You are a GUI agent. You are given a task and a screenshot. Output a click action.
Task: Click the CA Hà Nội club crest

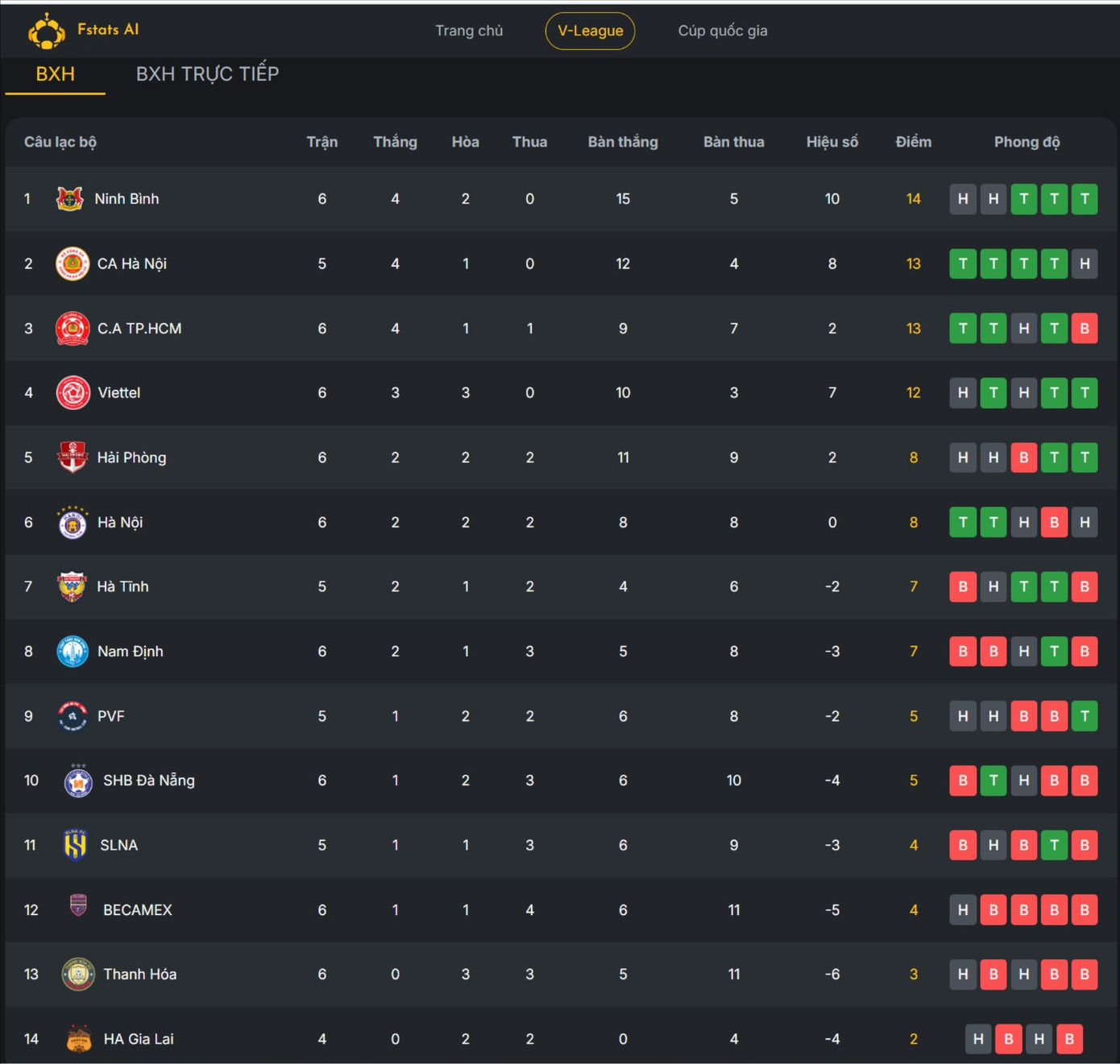coord(73,263)
